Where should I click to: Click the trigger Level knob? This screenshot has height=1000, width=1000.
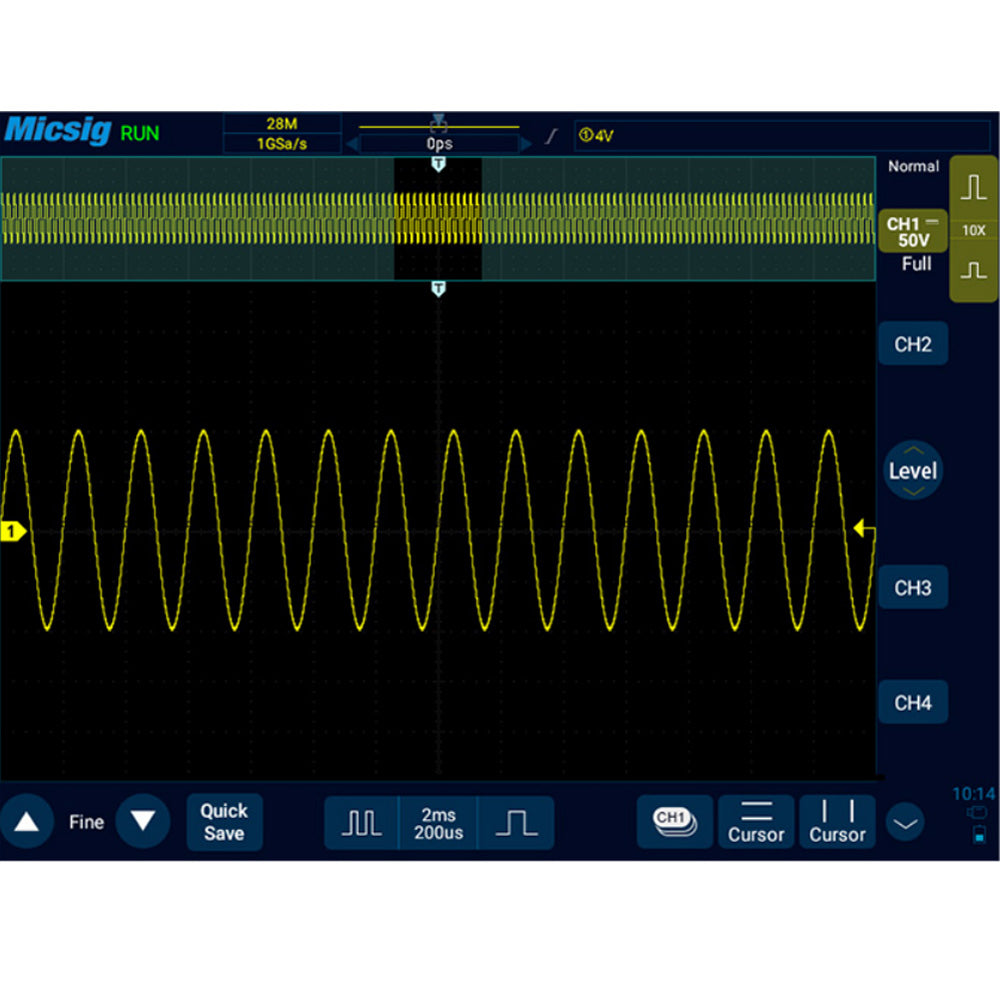(x=913, y=470)
